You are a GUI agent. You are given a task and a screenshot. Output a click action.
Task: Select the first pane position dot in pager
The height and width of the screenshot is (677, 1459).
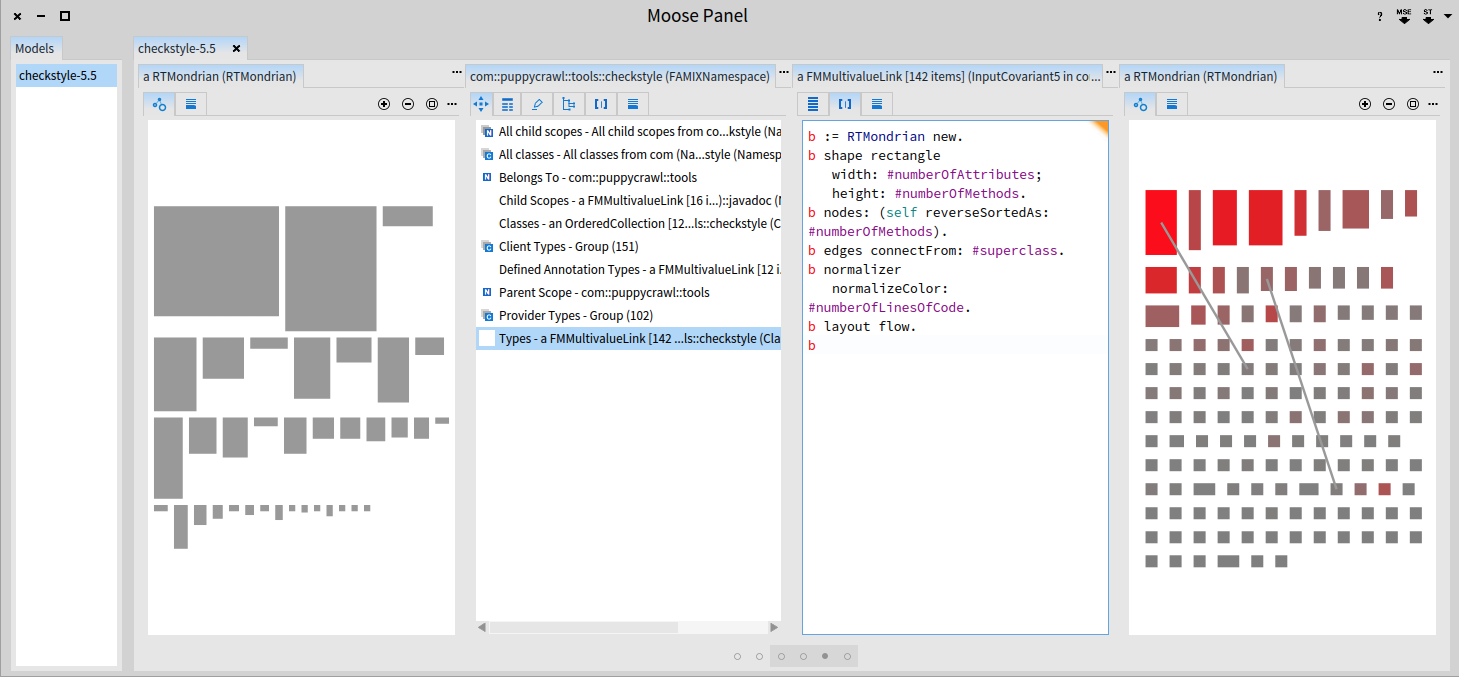[x=737, y=656]
